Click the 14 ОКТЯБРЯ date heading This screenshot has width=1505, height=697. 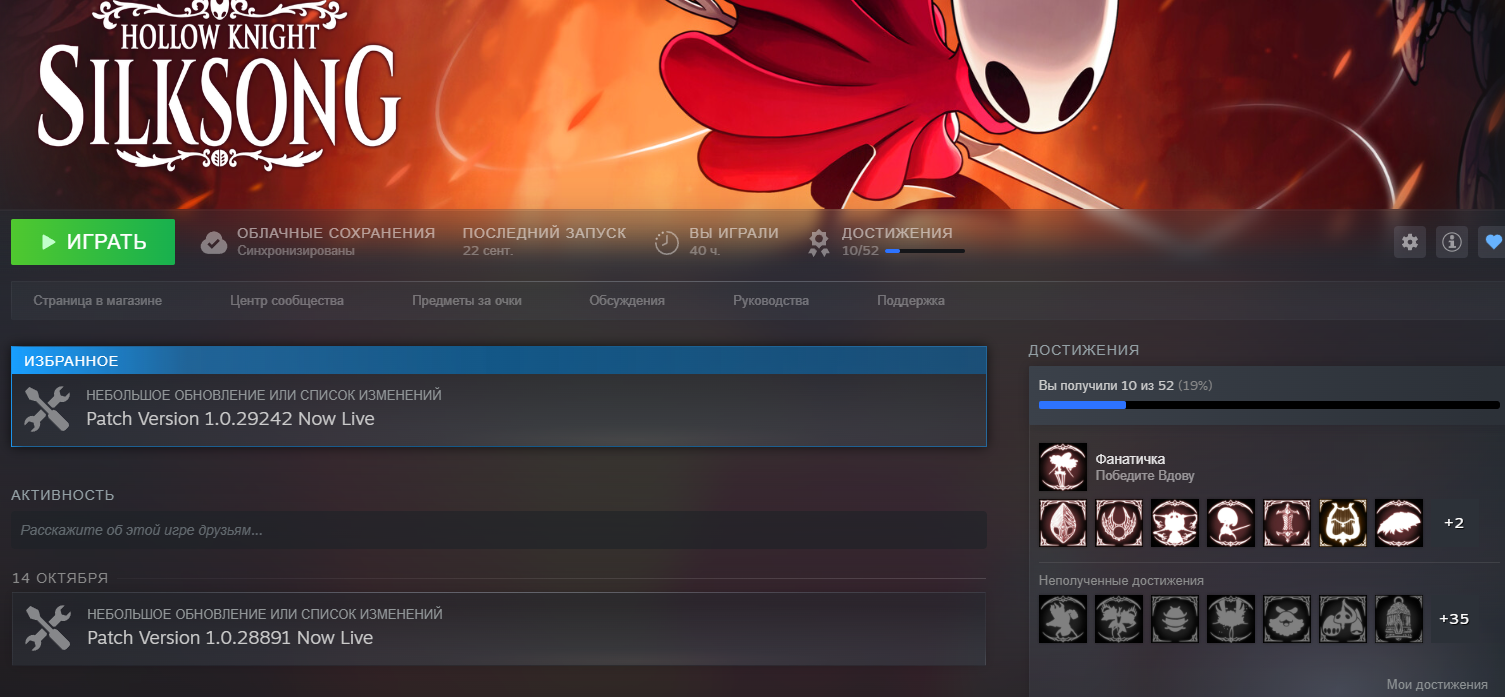tap(60, 578)
